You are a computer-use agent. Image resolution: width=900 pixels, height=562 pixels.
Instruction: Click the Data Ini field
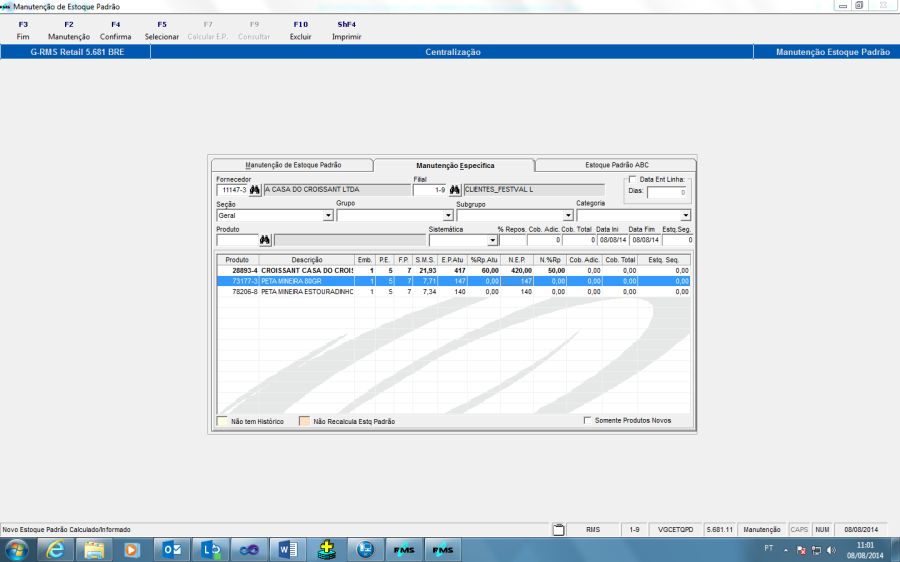point(612,240)
